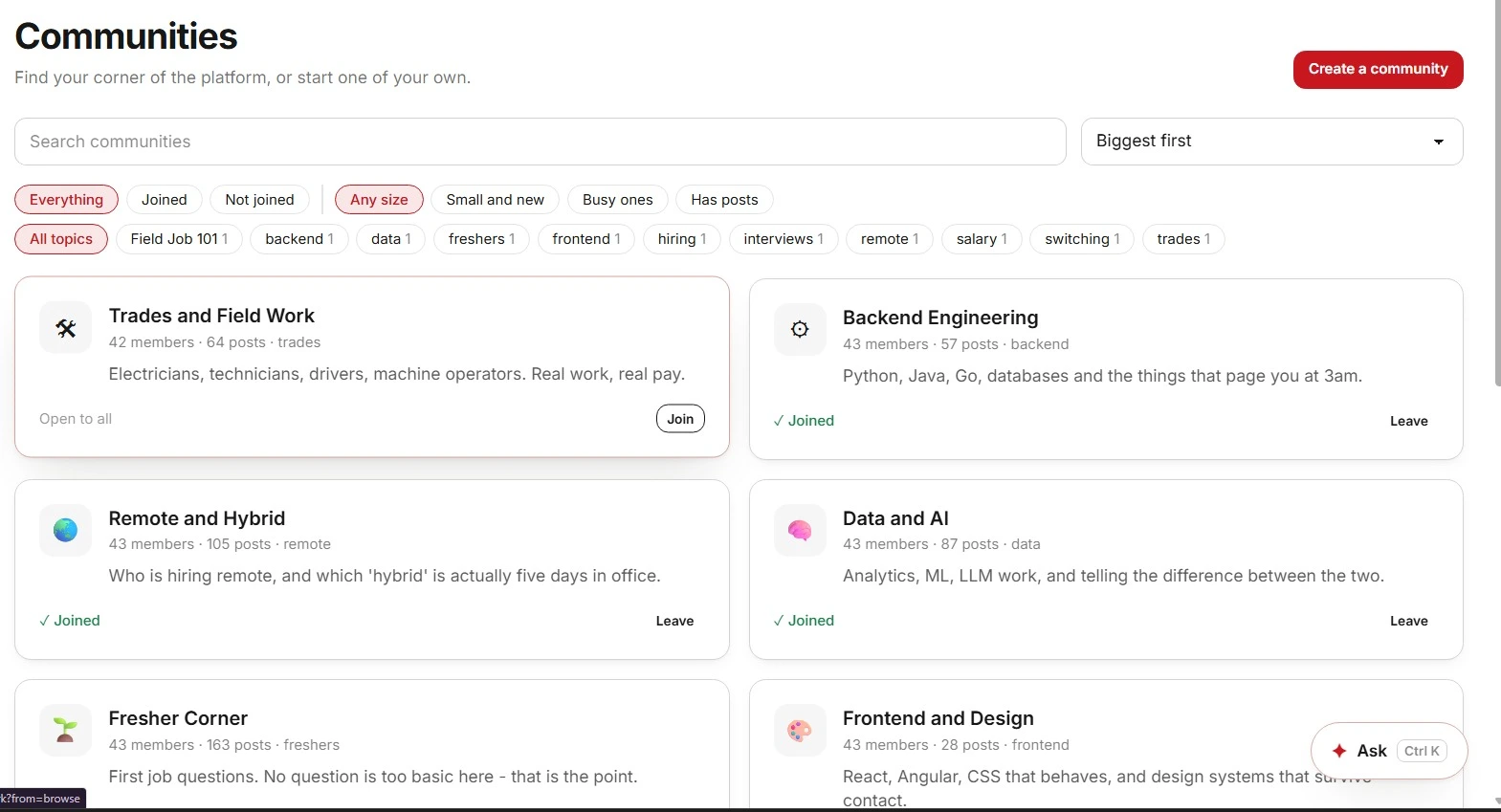The image size is (1501, 812).
Task: Choose the remote topic chip
Action: pos(890,239)
